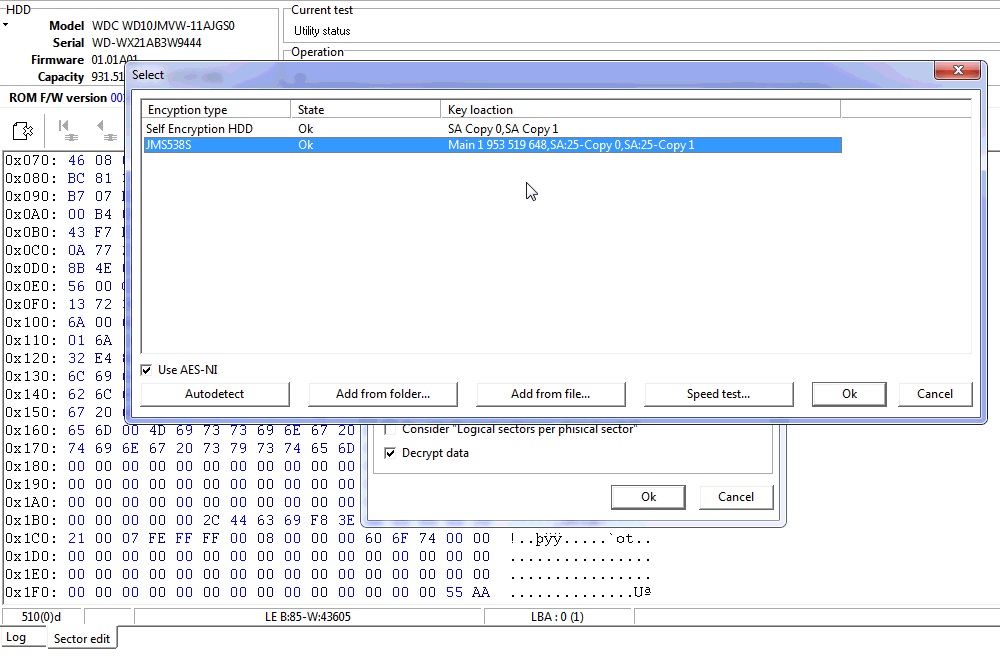1000x656 pixels.
Task: Click hex byte 2C in row 0x1B0
Action: point(210,520)
